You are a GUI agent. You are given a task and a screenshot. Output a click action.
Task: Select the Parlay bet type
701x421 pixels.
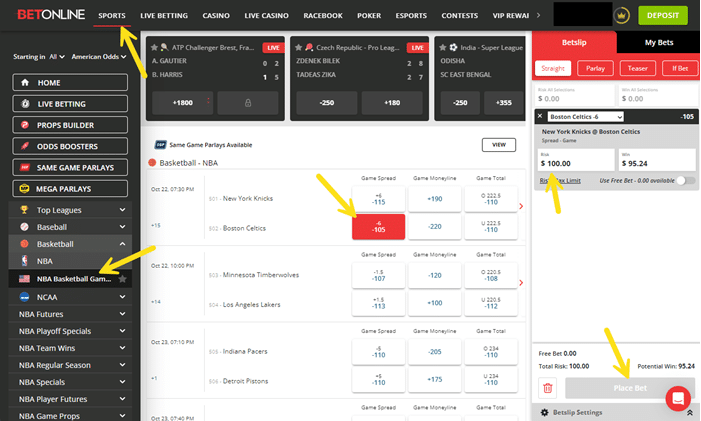point(595,68)
